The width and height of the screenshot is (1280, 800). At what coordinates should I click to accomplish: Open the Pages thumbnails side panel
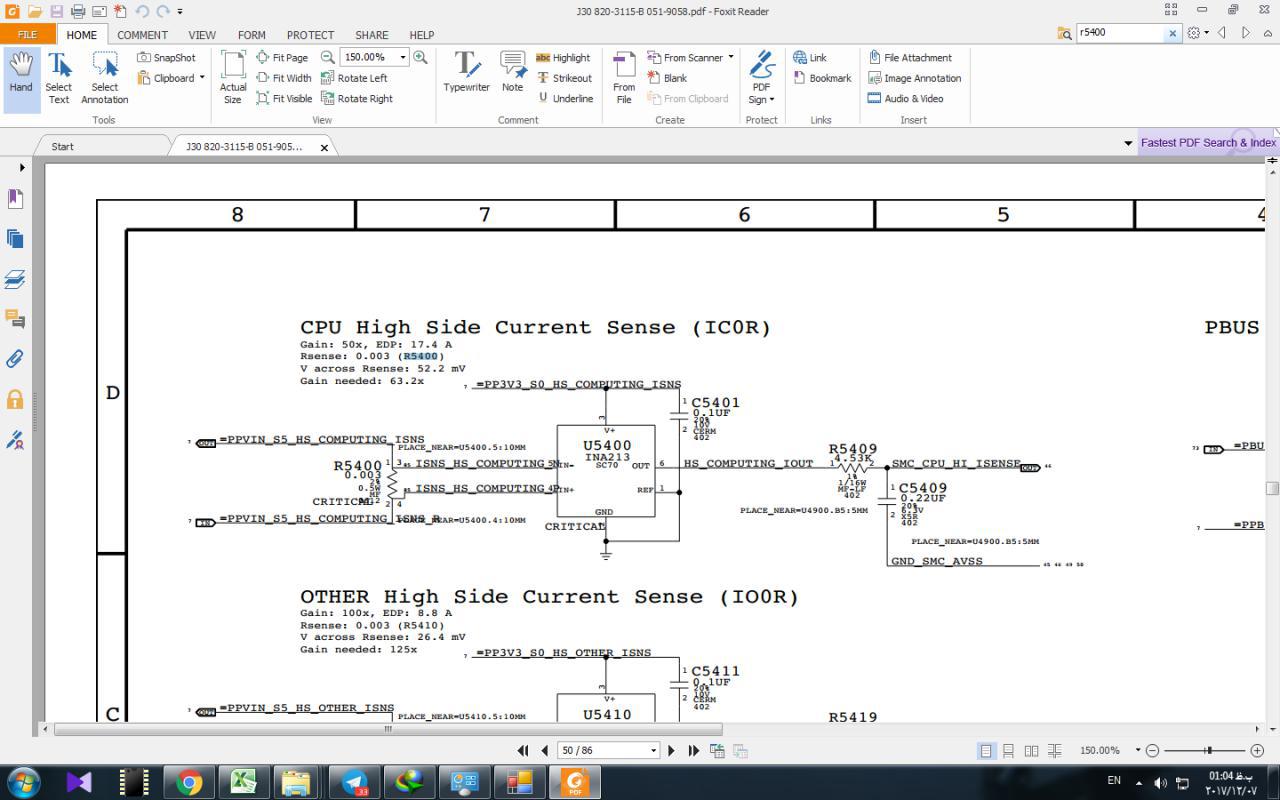[x=15, y=238]
